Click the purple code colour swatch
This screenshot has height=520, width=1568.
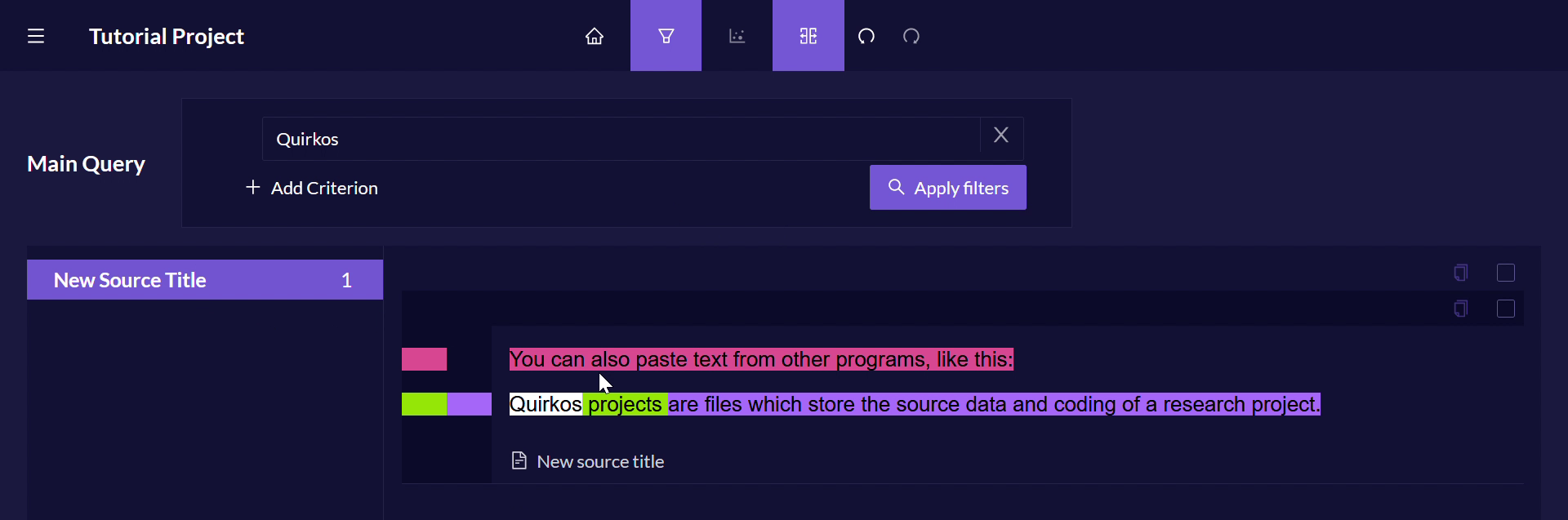tap(470, 404)
